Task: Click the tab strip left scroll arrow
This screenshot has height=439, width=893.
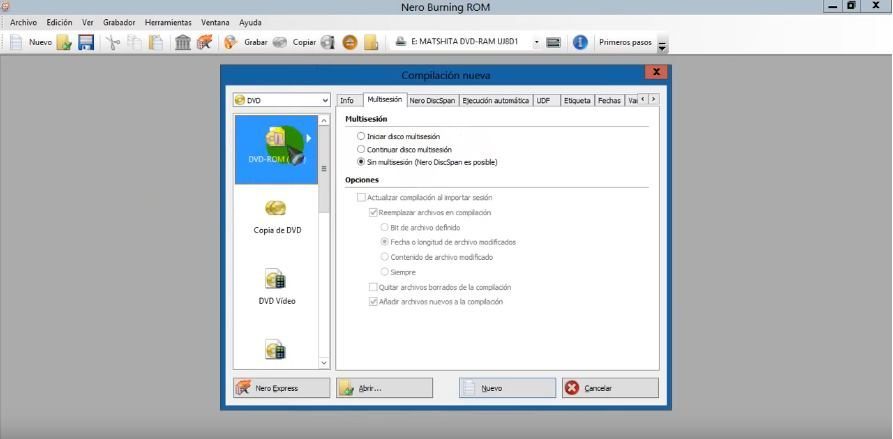Action: 643,99
